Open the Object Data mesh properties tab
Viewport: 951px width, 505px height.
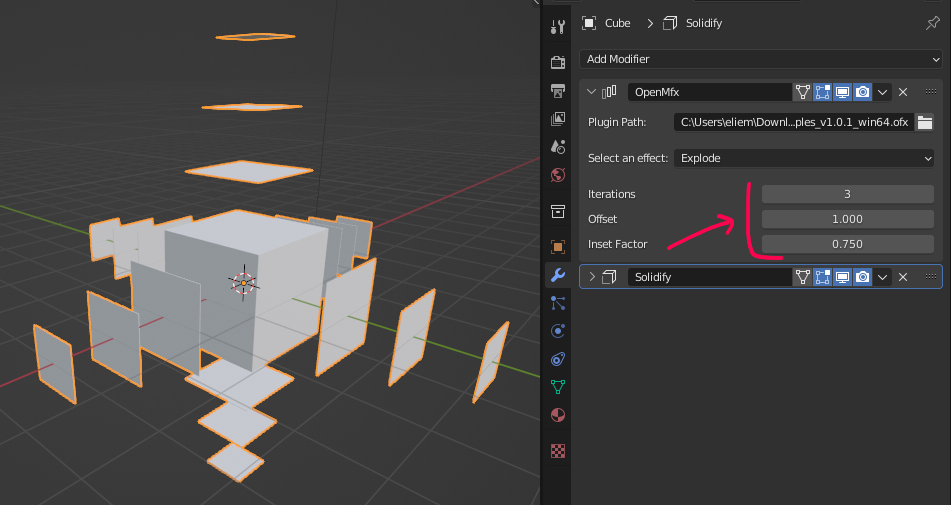pos(558,386)
